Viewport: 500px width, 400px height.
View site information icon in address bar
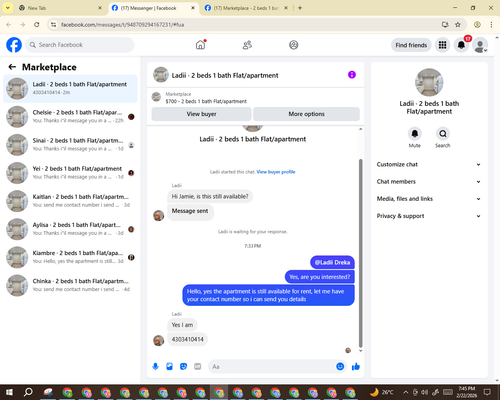[53, 25]
